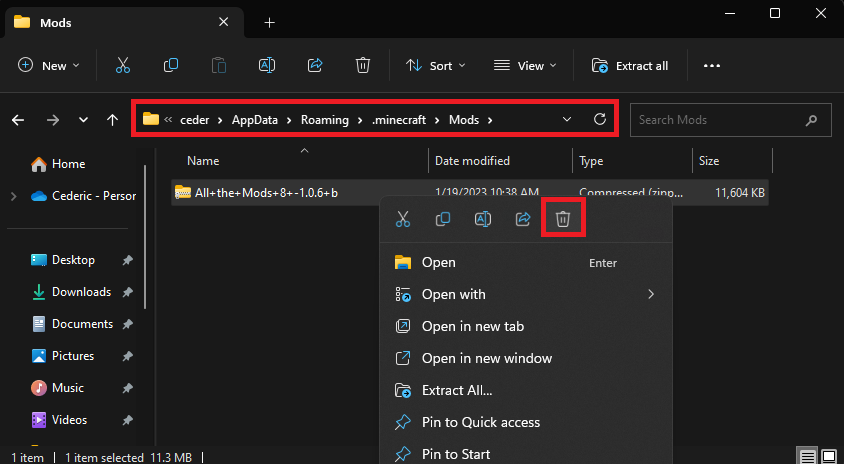Viewport: 844px width, 464px height.
Task: Click the Search Mods field
Action: pos(718,120)
